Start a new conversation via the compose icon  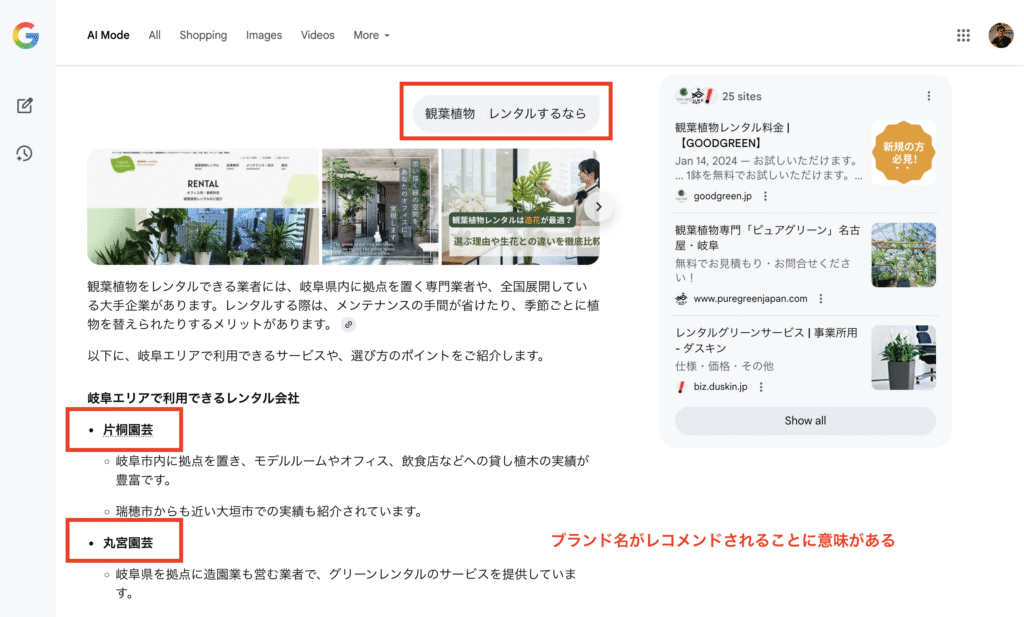[25, 104]
